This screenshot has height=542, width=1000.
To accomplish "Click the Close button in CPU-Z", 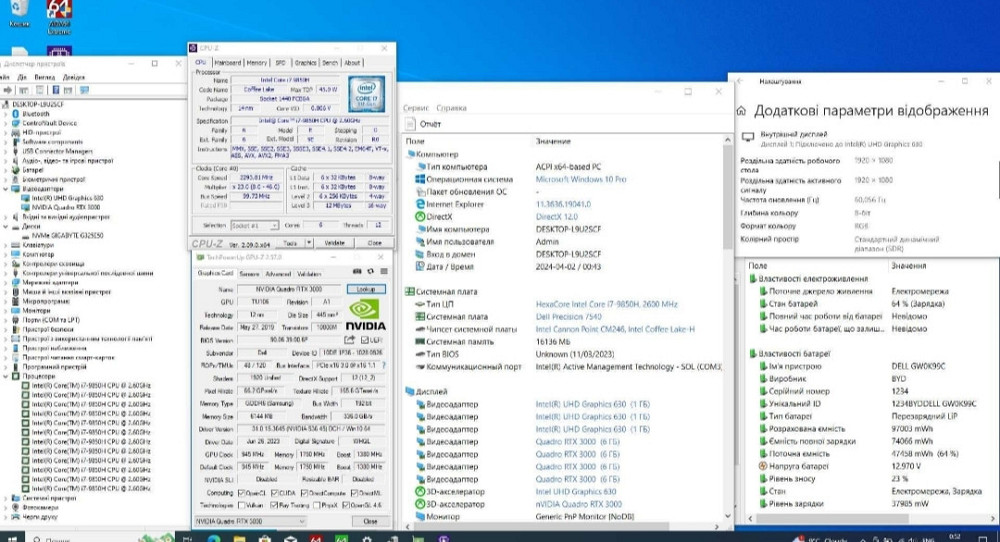I will click(x=374, y=243).
